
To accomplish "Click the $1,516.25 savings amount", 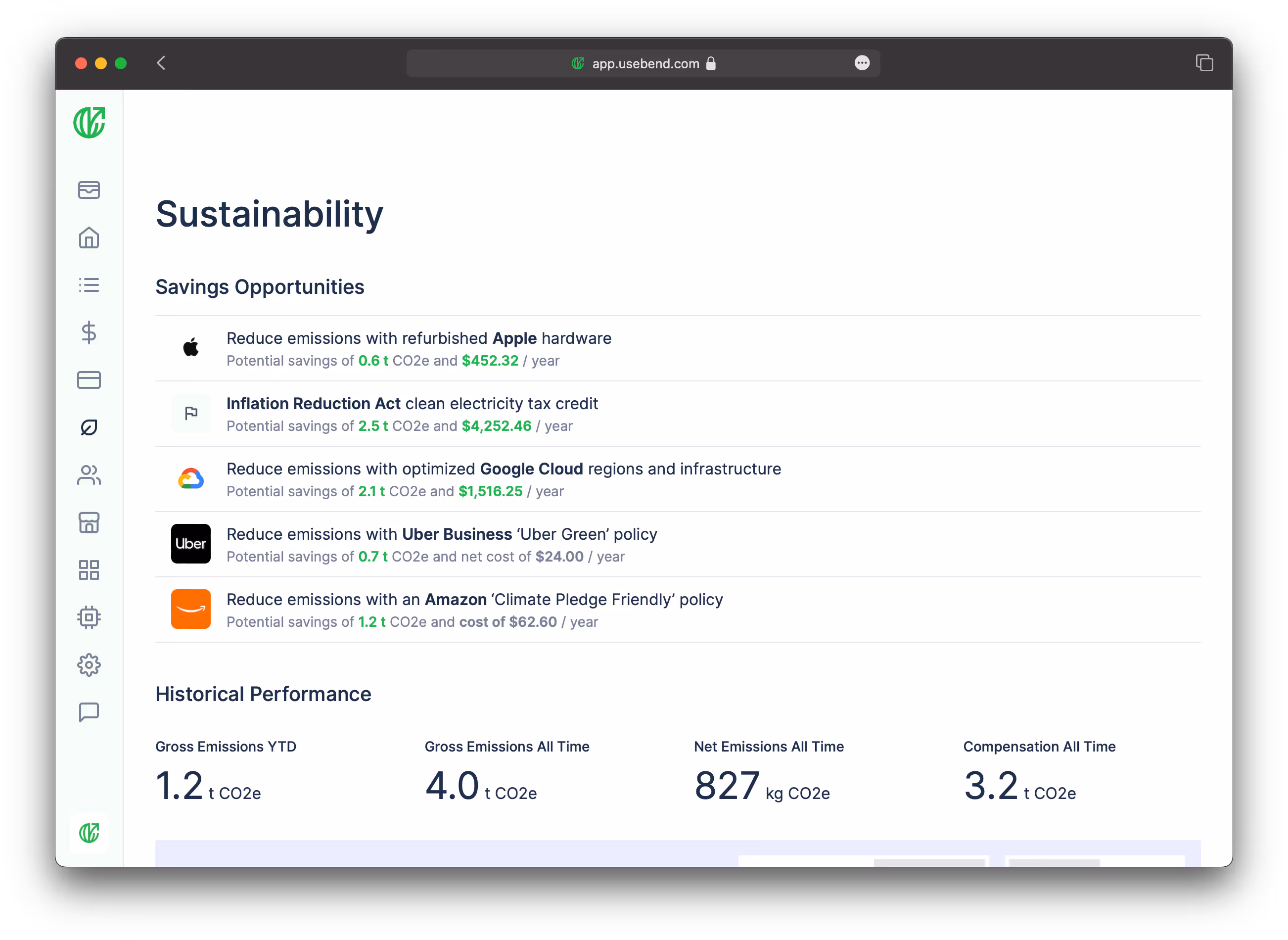I will pos(490,492).
